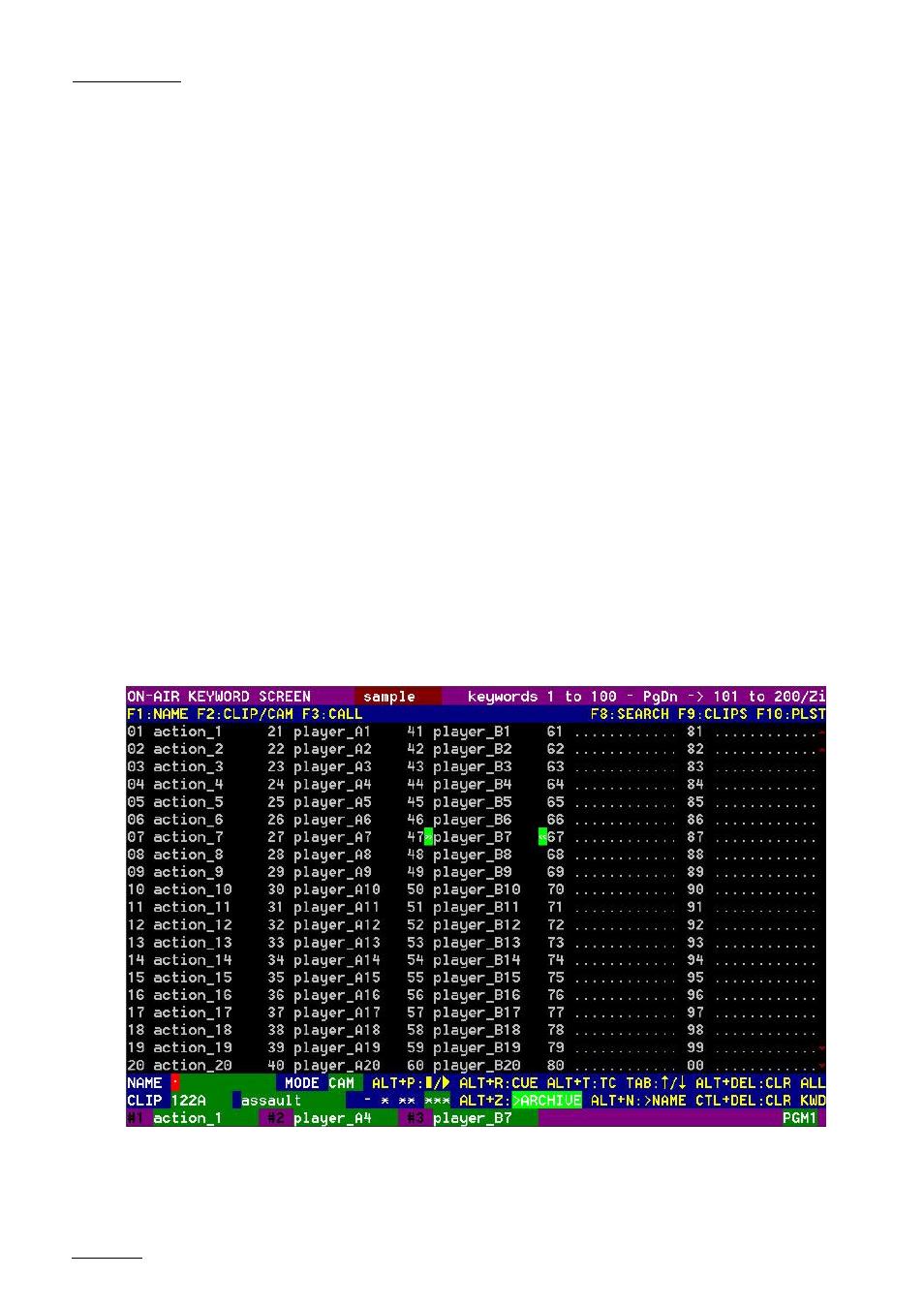Select keyword 01 action_1
The image size is (924, 1308).
coord(175,732)
